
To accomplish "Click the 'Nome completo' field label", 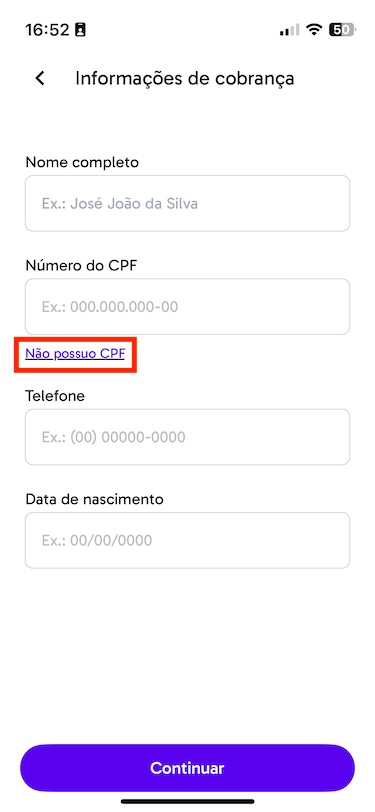I will click(82, 163).
